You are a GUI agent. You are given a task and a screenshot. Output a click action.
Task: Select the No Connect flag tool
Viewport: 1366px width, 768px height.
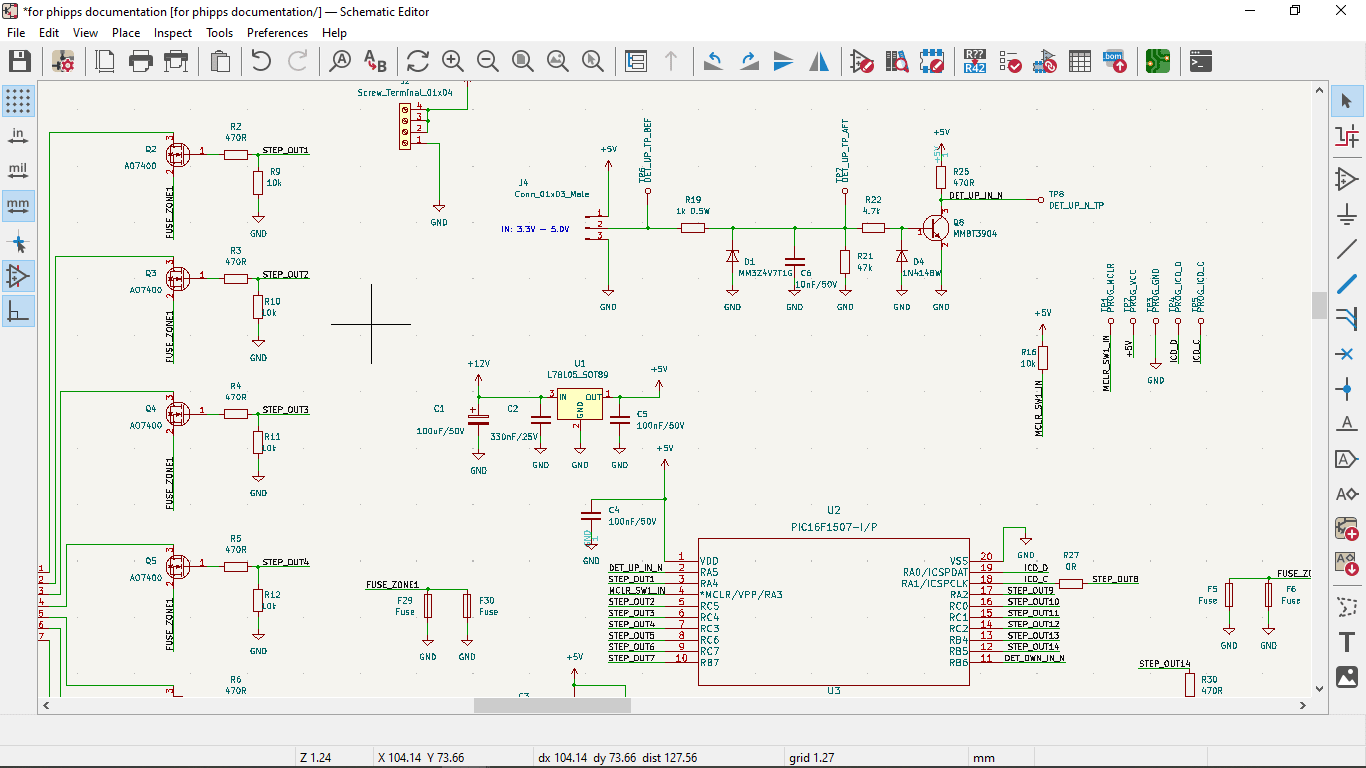point(1346,354)
